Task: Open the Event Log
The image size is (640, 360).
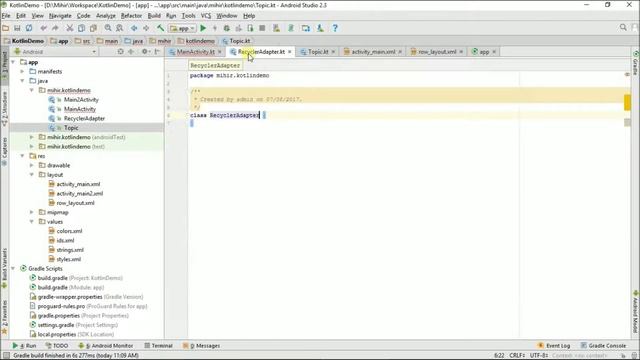Action: (553, 346)
